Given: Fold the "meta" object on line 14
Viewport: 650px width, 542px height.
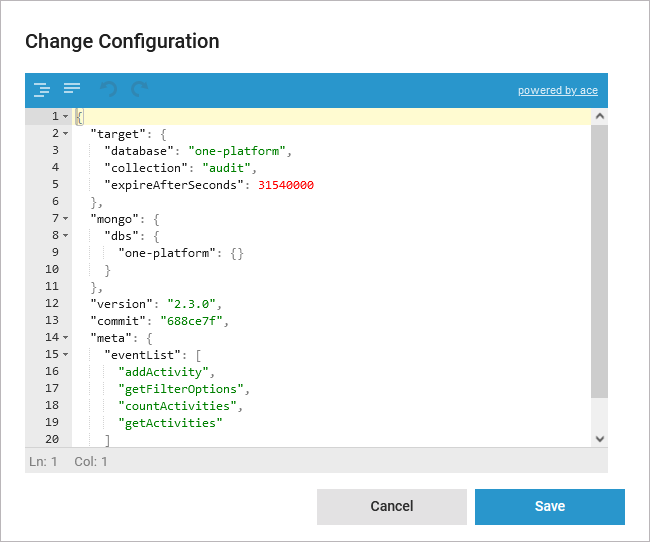Looking at the screenshot, I should pos(65,337).
